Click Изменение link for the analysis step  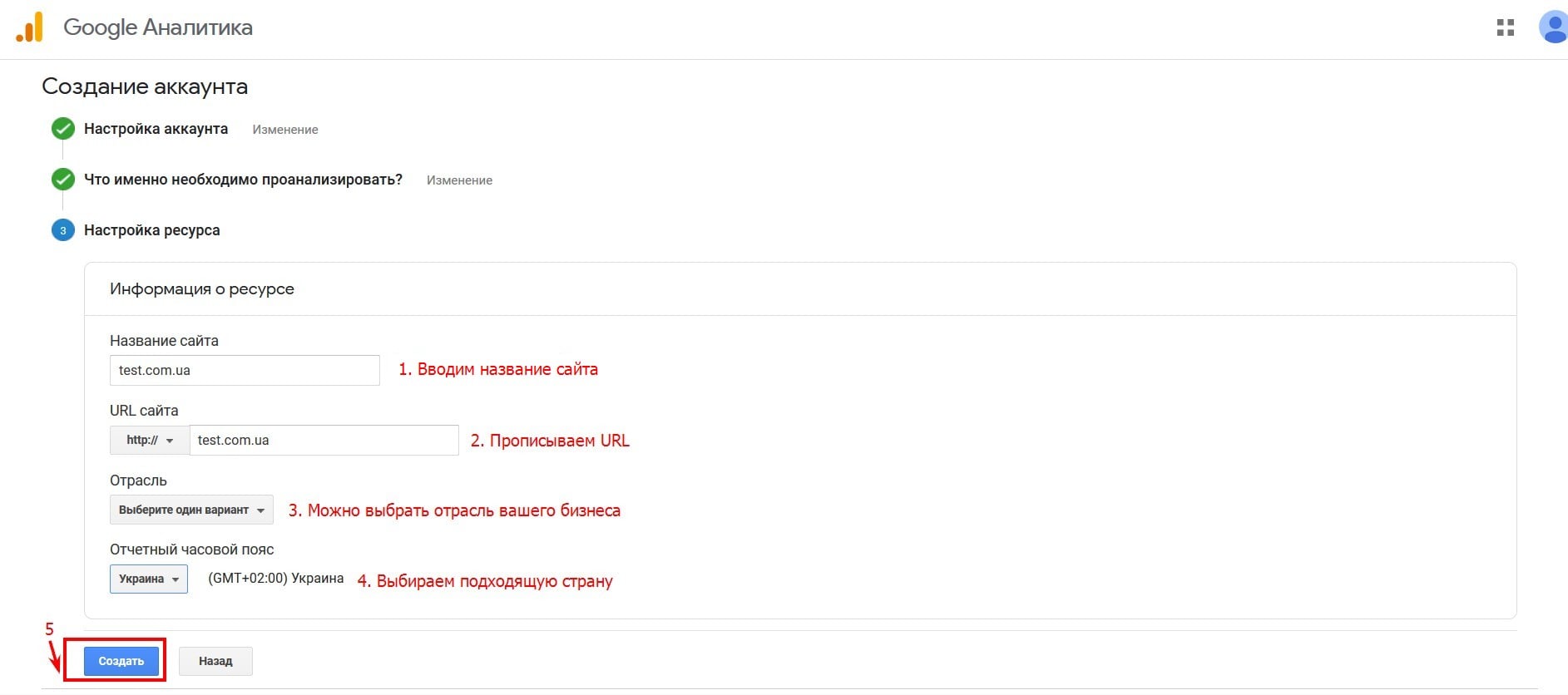click(x=459, y=180)
